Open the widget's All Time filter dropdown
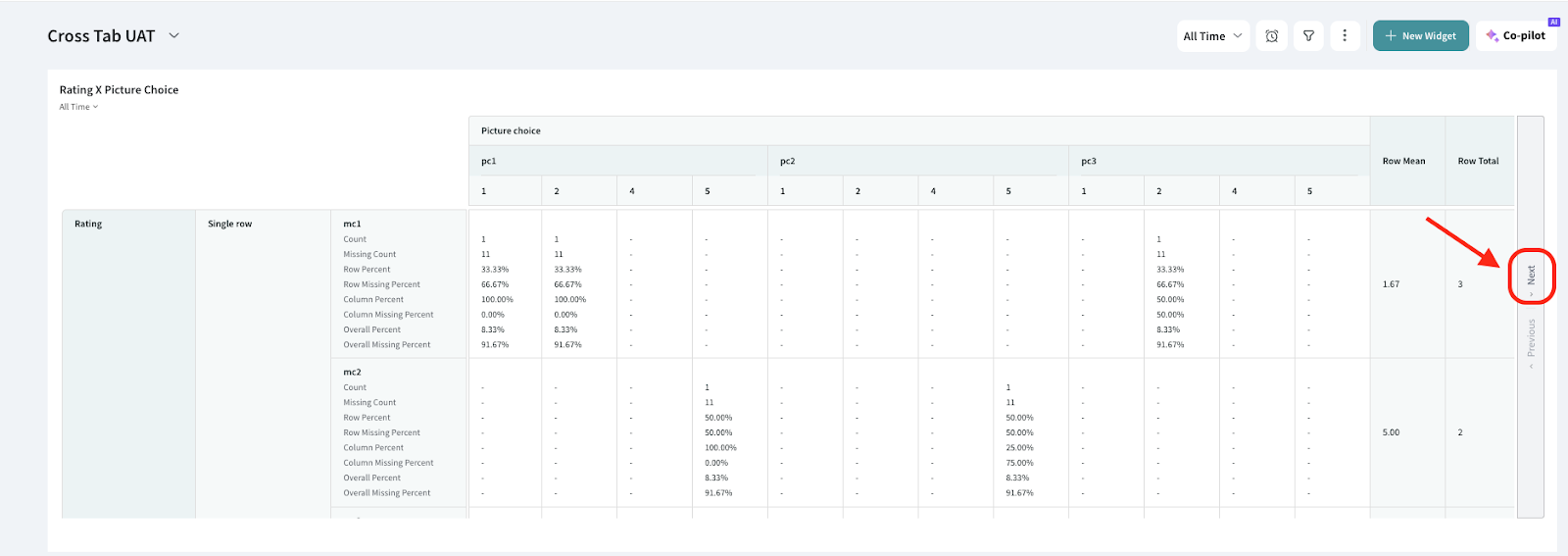1568x556 pixels. (x=78, y=107)
